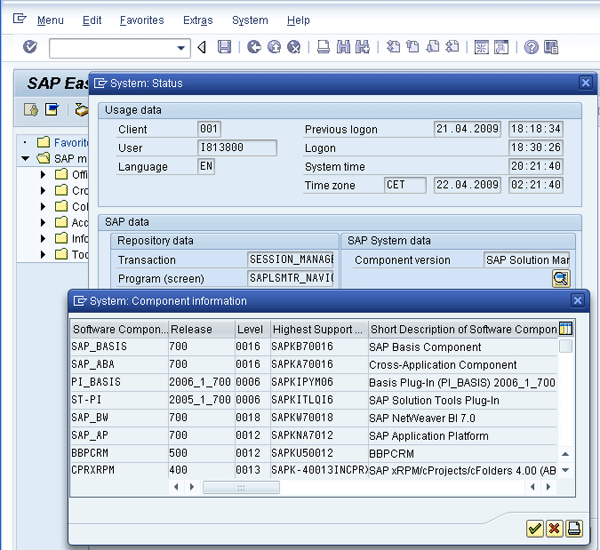Viewport: 600px width, 550px height.
Task: Open table column configuration icon
Action: coord(566,329)
